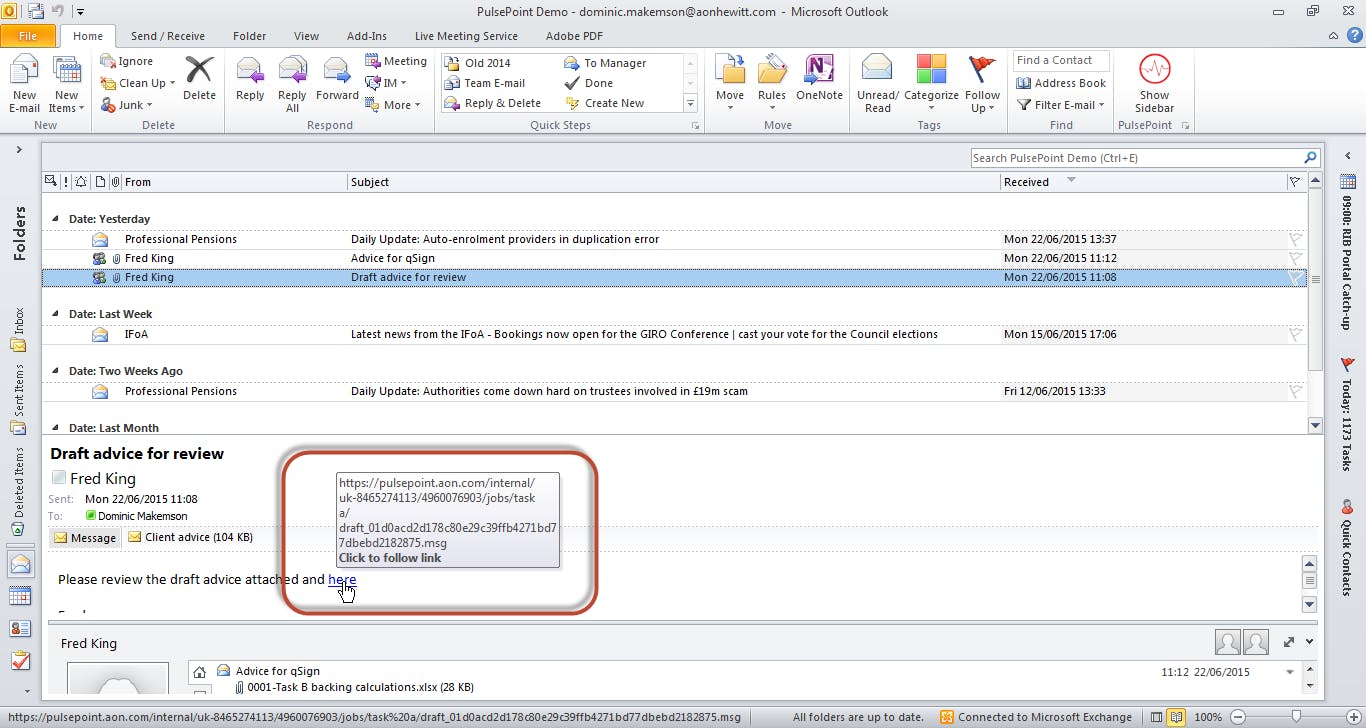Open the Move to folder menu

(730, 85)
